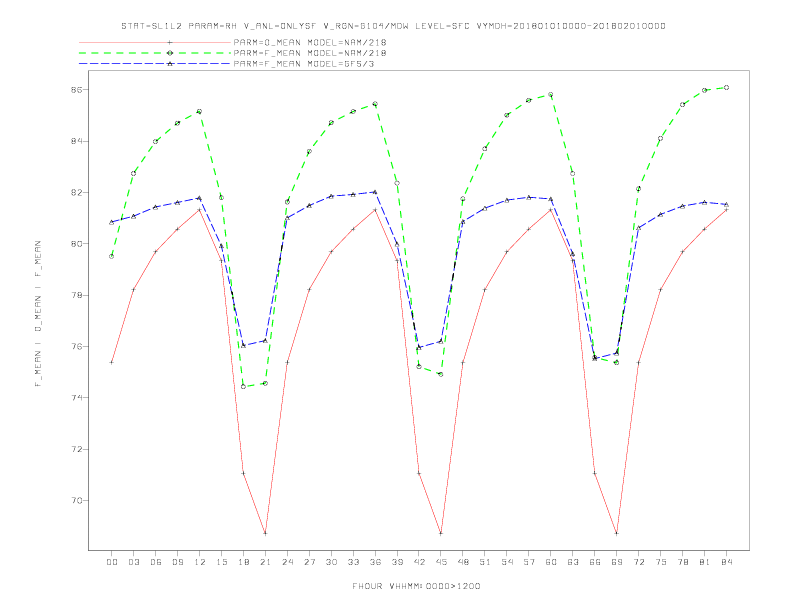This screenshot has height=612, width=792.
Task: Click green NAM forecast circle at hour 36
Action: click(x=375, y=104)
